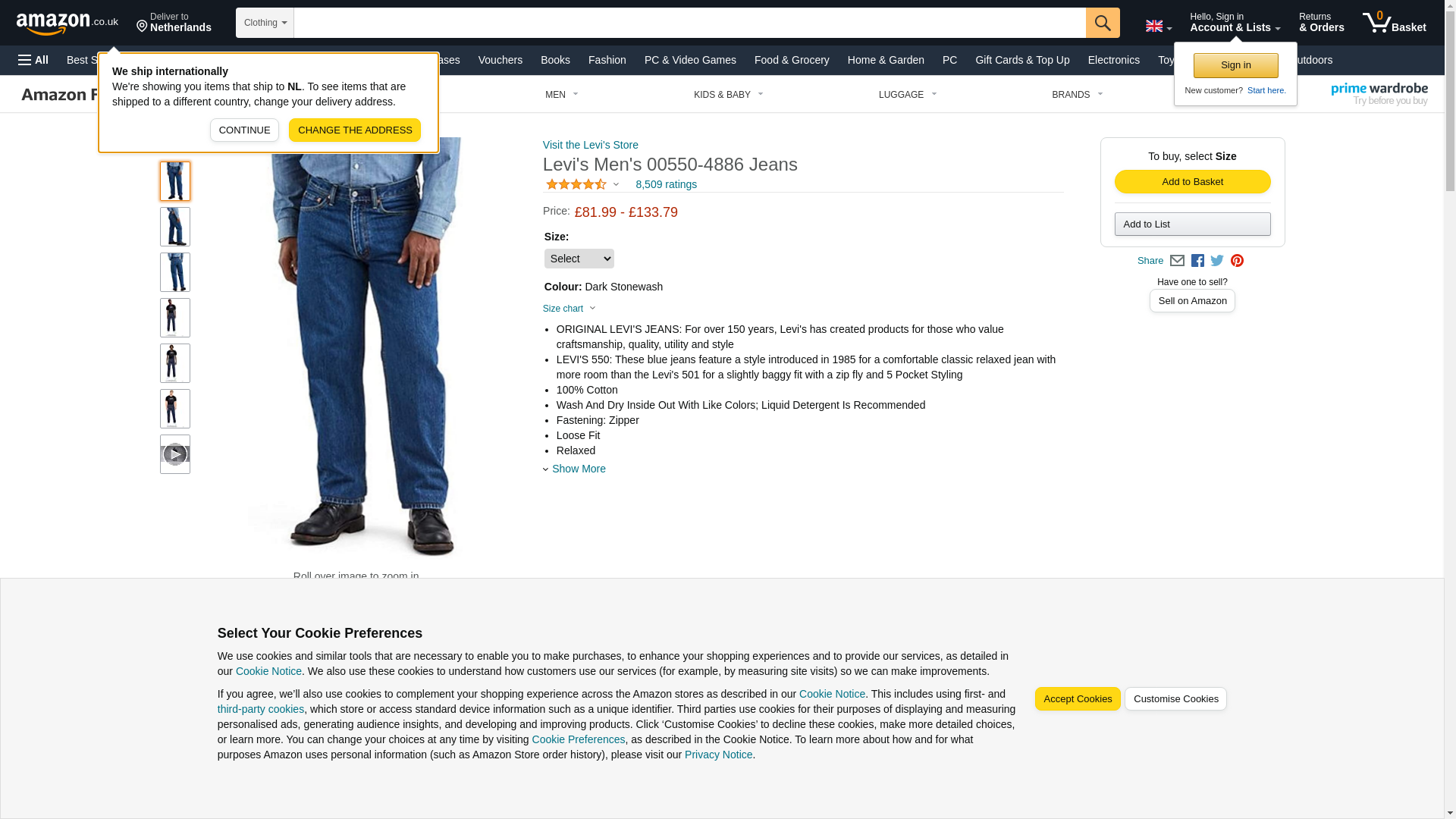This screenshot has width=1456, height=819.
Task: Click the Add to Basket button
Action: click(1193, 181)
